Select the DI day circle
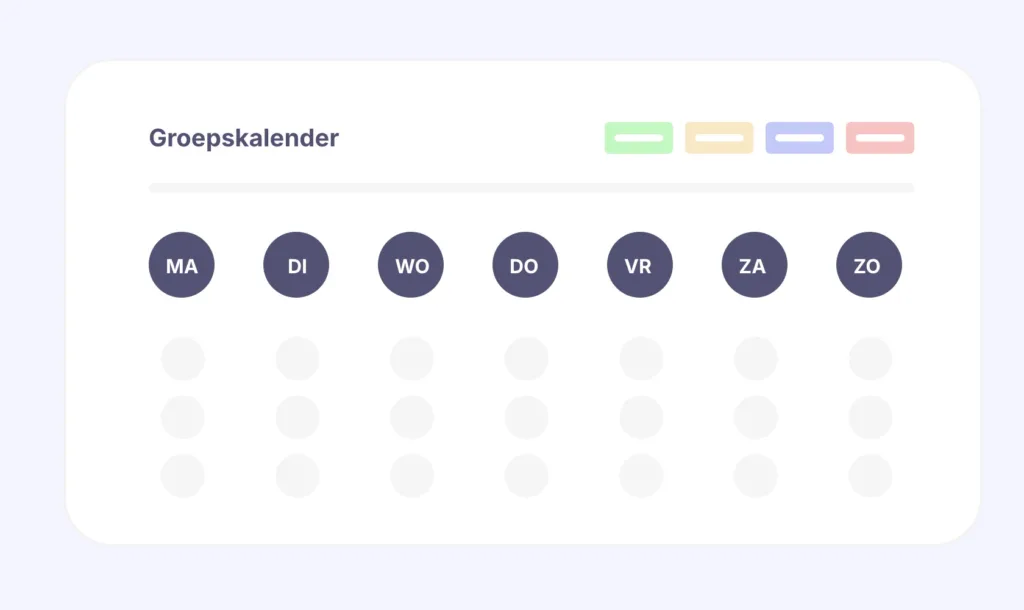1024x610 pixels. click(296, 265)
